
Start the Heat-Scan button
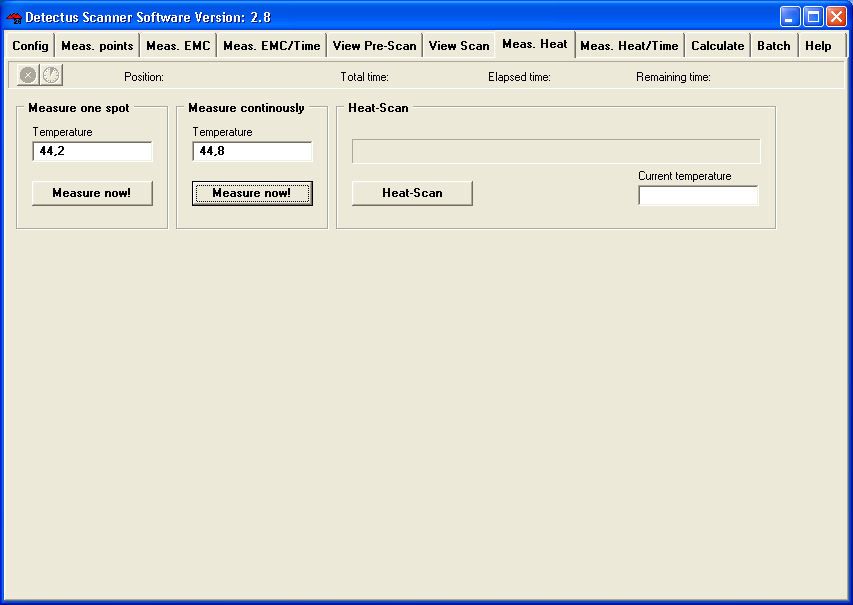(412, 193)
